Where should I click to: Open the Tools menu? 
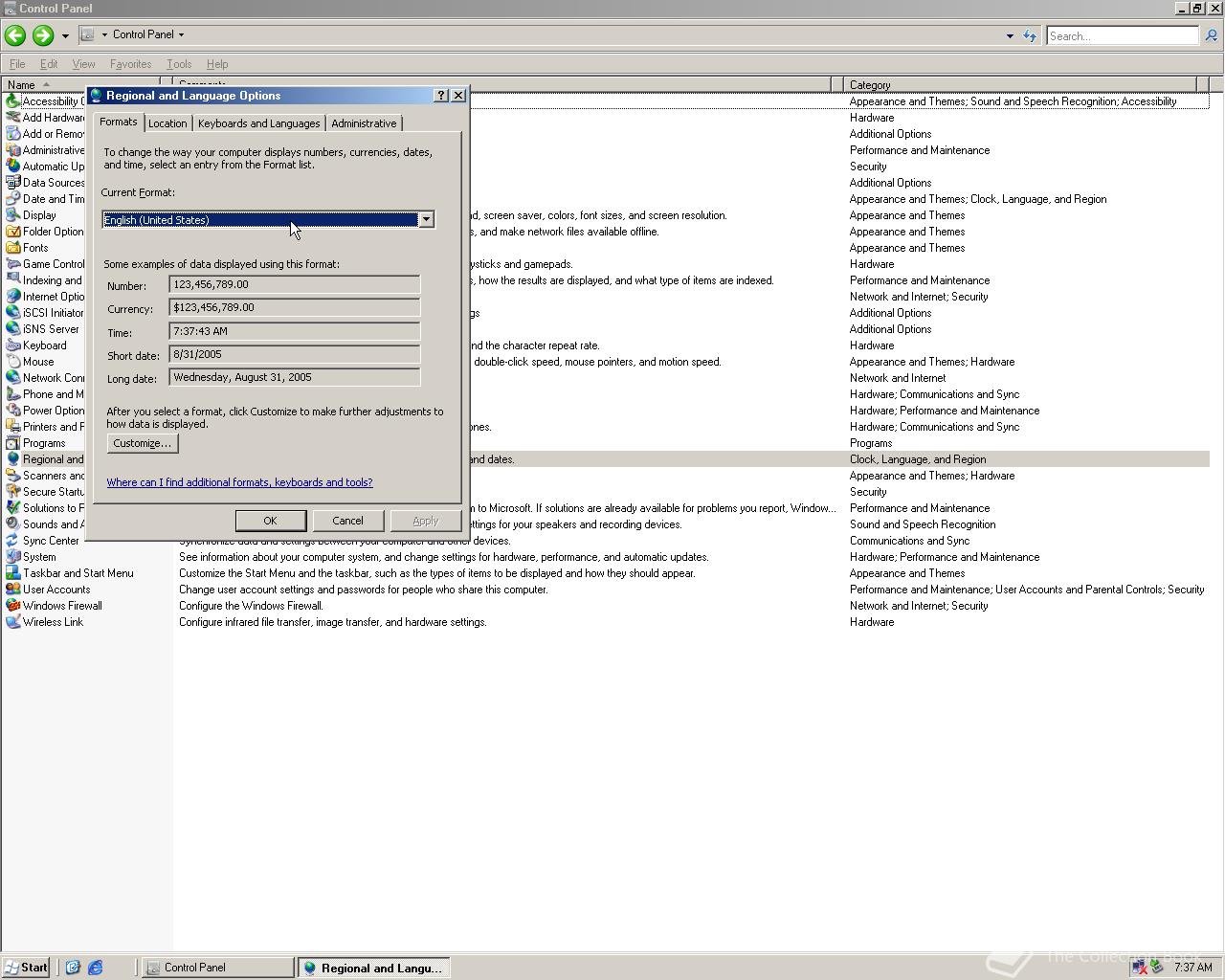pos(179,64)
